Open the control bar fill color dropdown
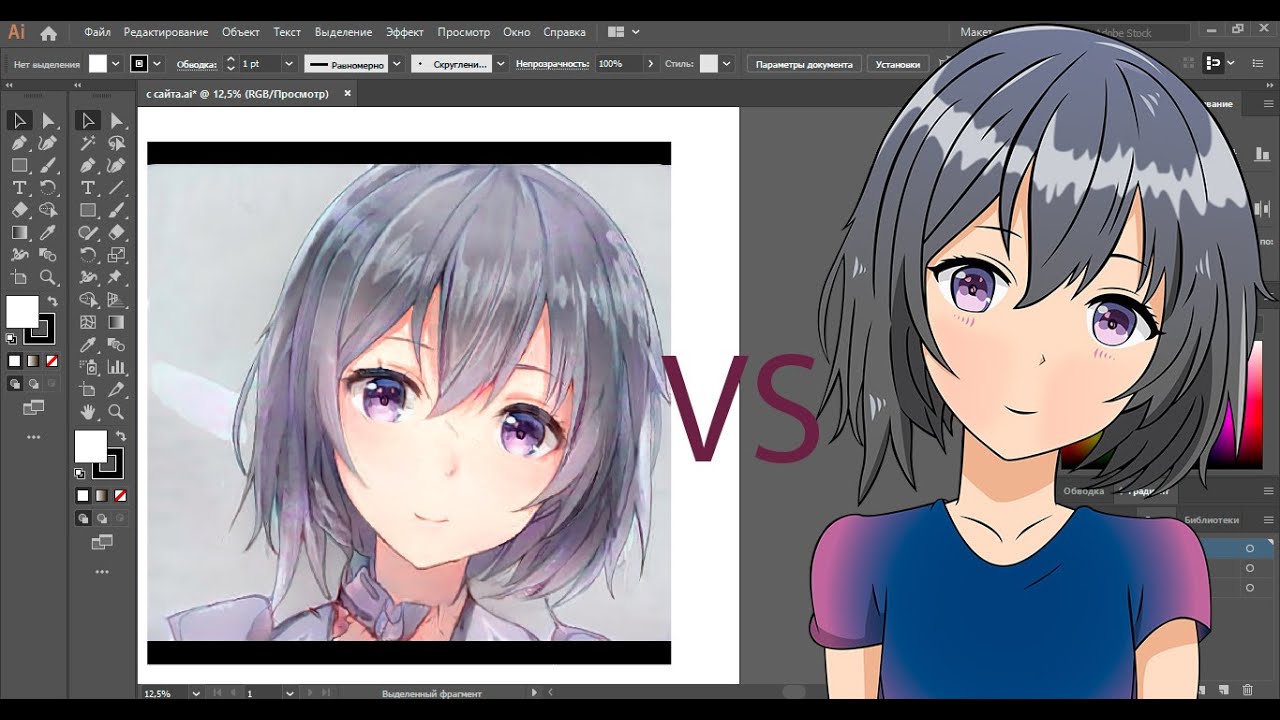The width and height of the screenshot is (1280, 720). (x=115, y=64)
